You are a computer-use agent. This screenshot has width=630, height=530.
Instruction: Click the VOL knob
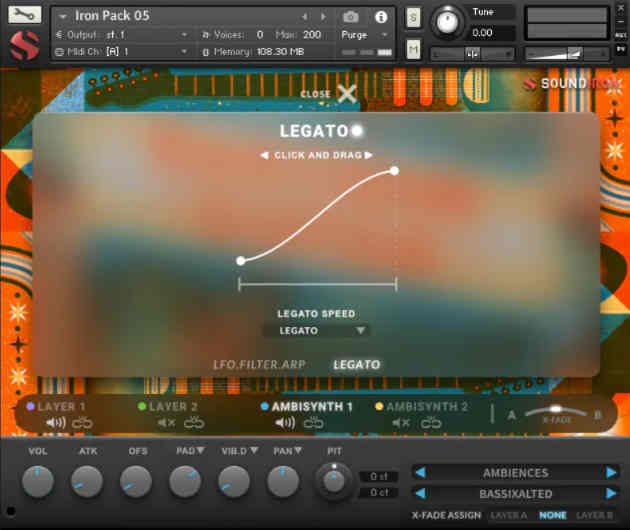pyautogui.click(x=37, y=482)
